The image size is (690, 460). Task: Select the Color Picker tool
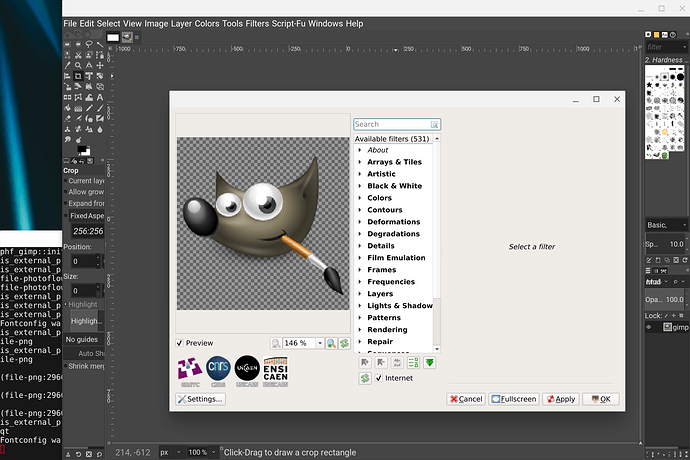[67, 65]
